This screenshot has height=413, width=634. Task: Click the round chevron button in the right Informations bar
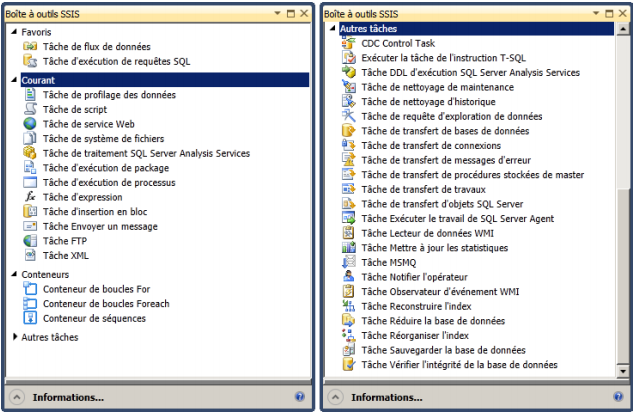[336, 397]
